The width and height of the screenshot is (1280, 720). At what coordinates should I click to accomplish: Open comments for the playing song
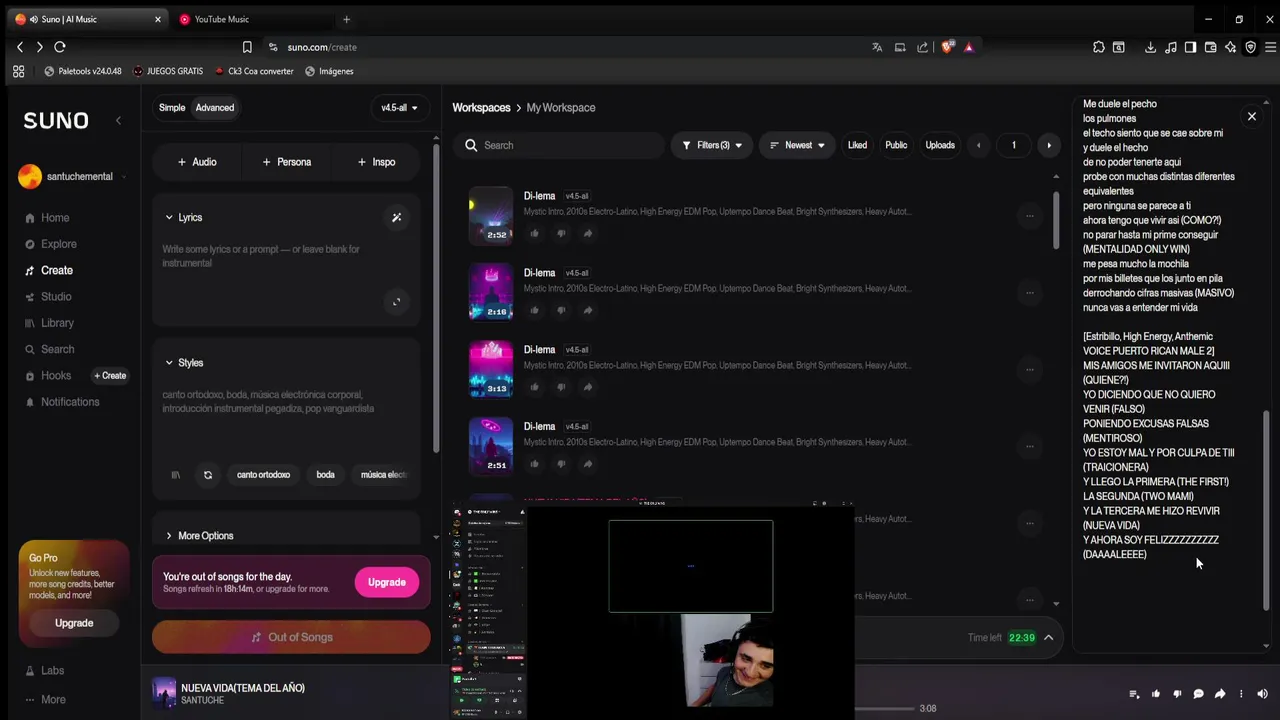(1198, 694)
